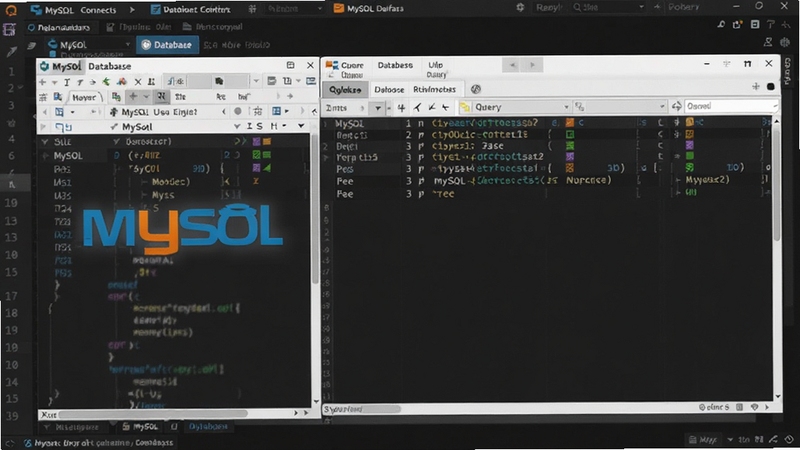This screenshot has height=450, width=800.
Task: Select the Dalosse tab in the Query window
Action: click(389, 89)
